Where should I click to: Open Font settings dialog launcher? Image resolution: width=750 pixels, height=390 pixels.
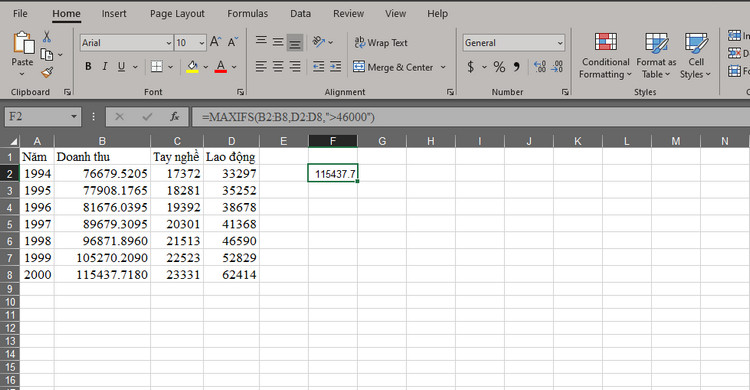240,92
